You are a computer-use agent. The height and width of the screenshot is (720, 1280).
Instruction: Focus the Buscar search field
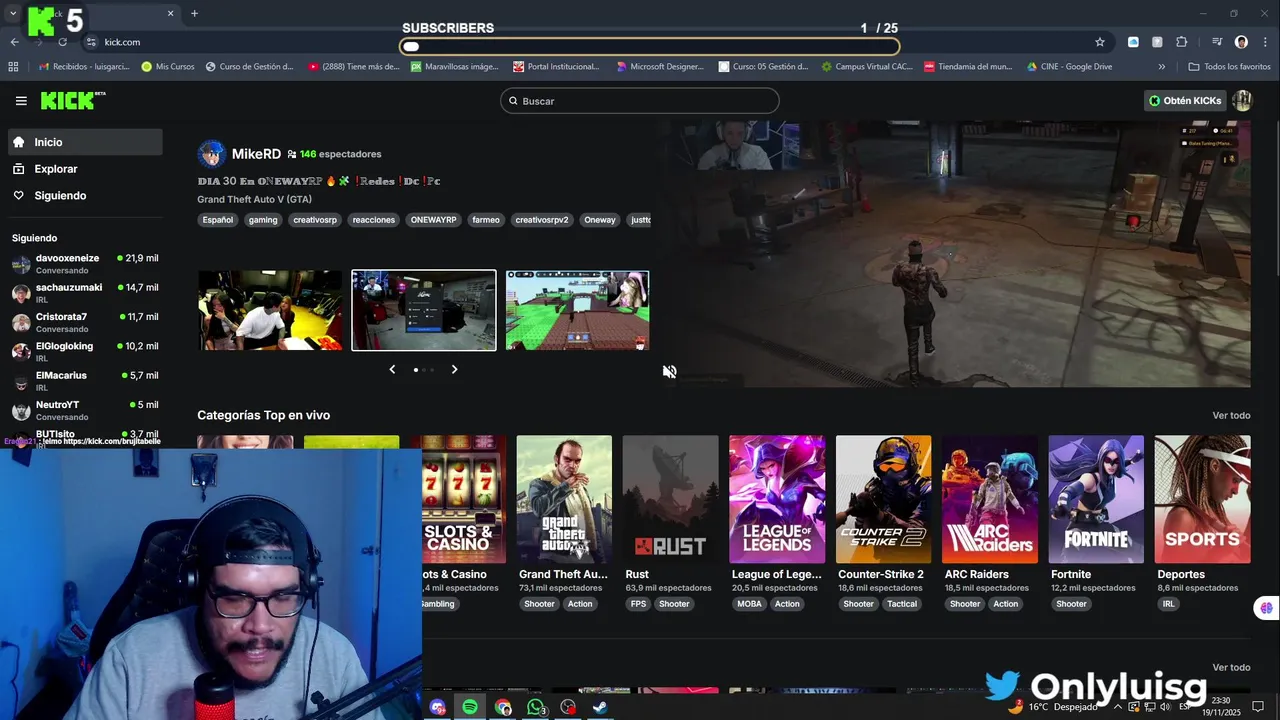[640, 101]
